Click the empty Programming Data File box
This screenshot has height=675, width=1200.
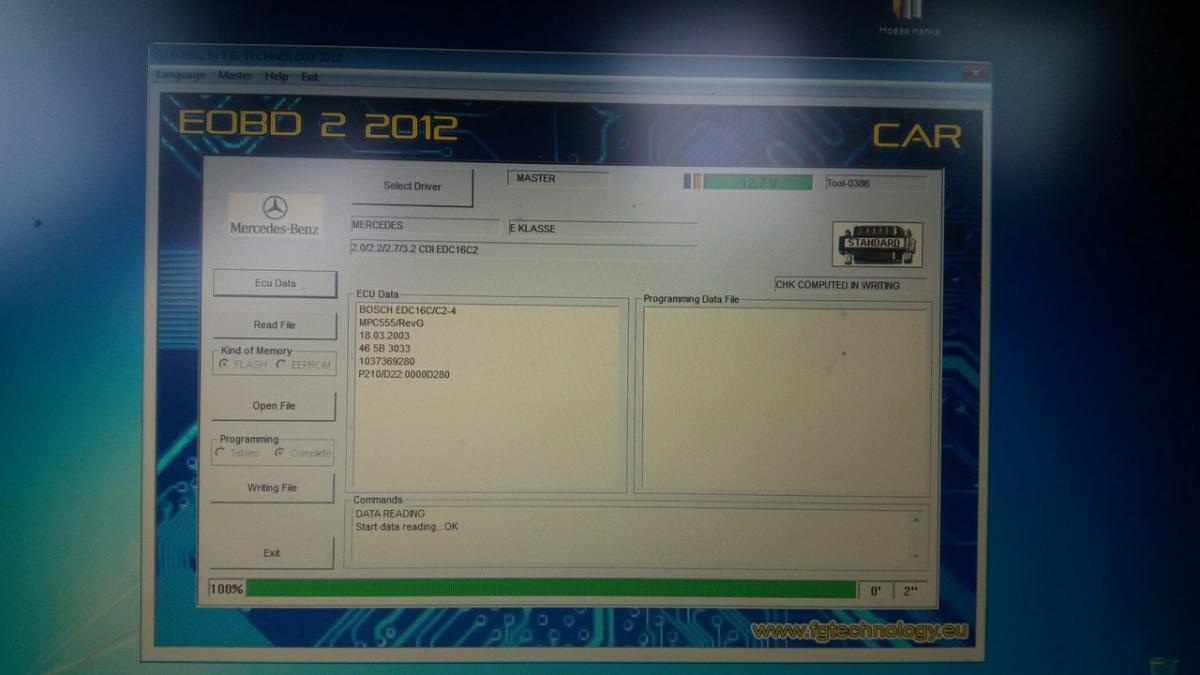(784, 399)
